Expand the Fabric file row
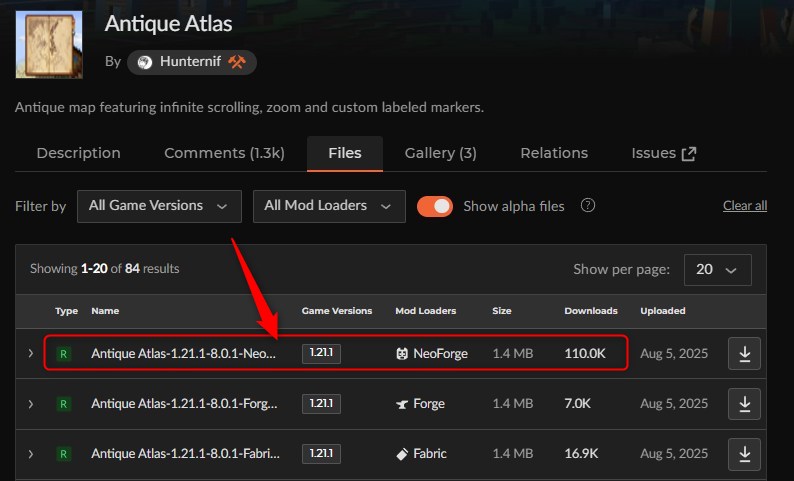794x481 pixels. pyautogui.click(x=31, y=454)
